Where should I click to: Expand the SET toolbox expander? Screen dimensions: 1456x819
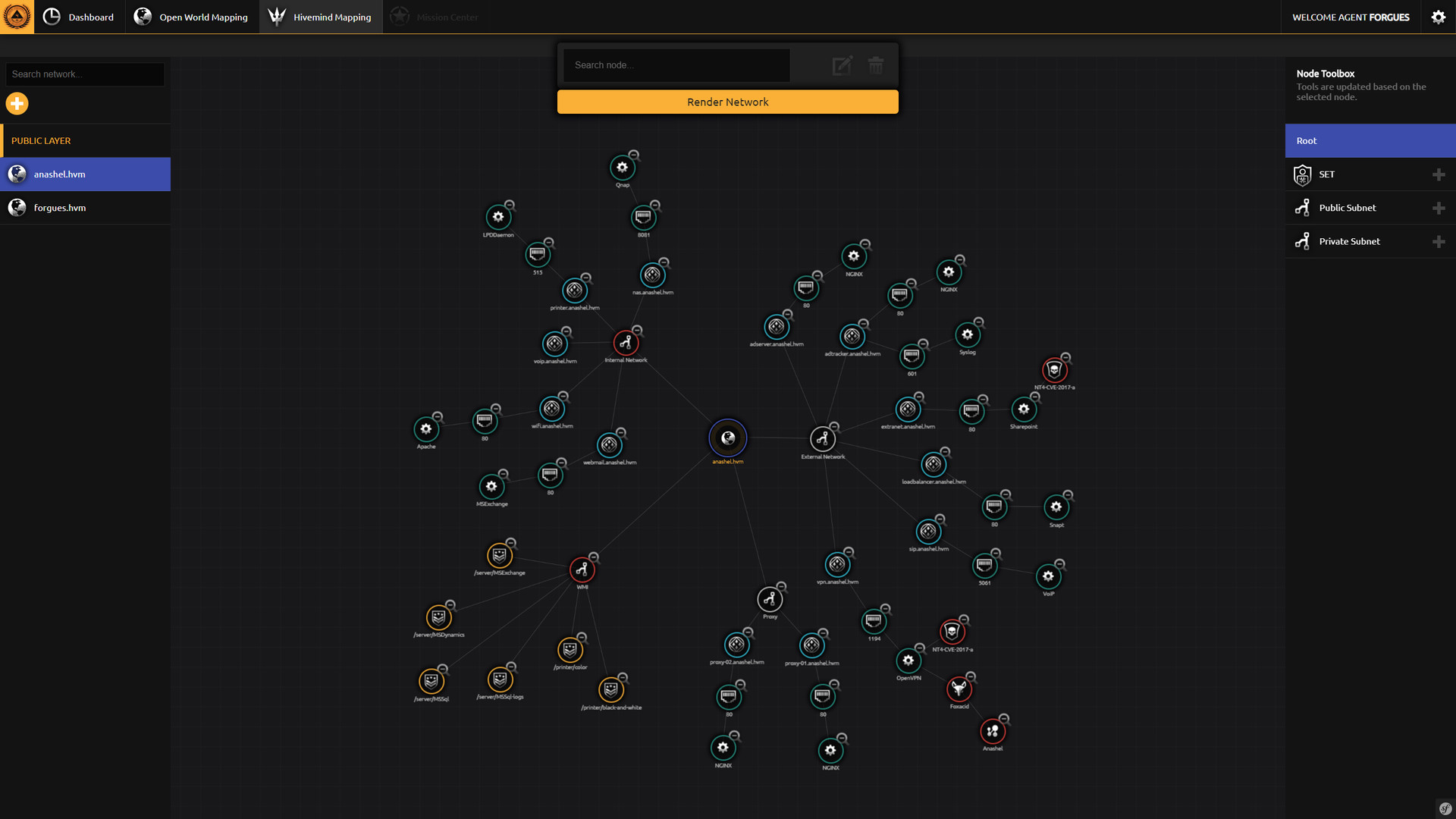pyautogui.click(x=1437, y=174)
